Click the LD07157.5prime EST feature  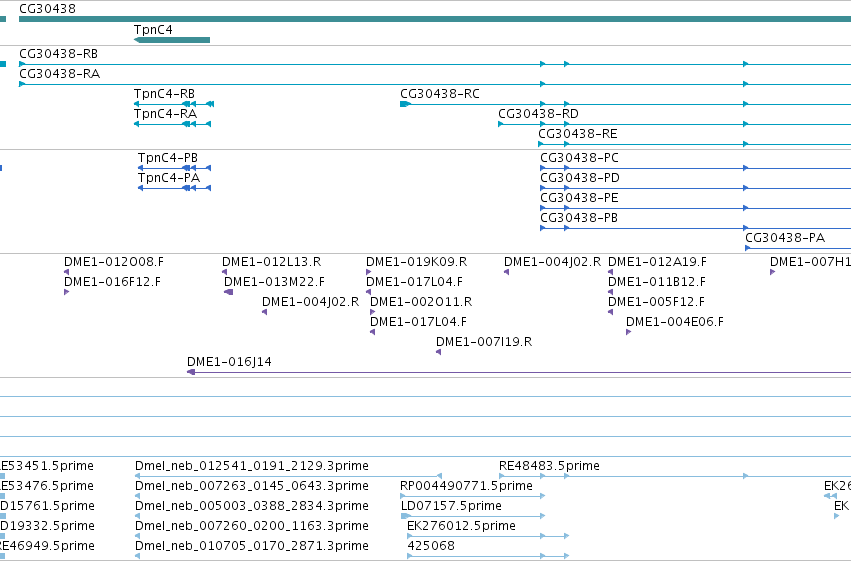click(x=473, y=517)
